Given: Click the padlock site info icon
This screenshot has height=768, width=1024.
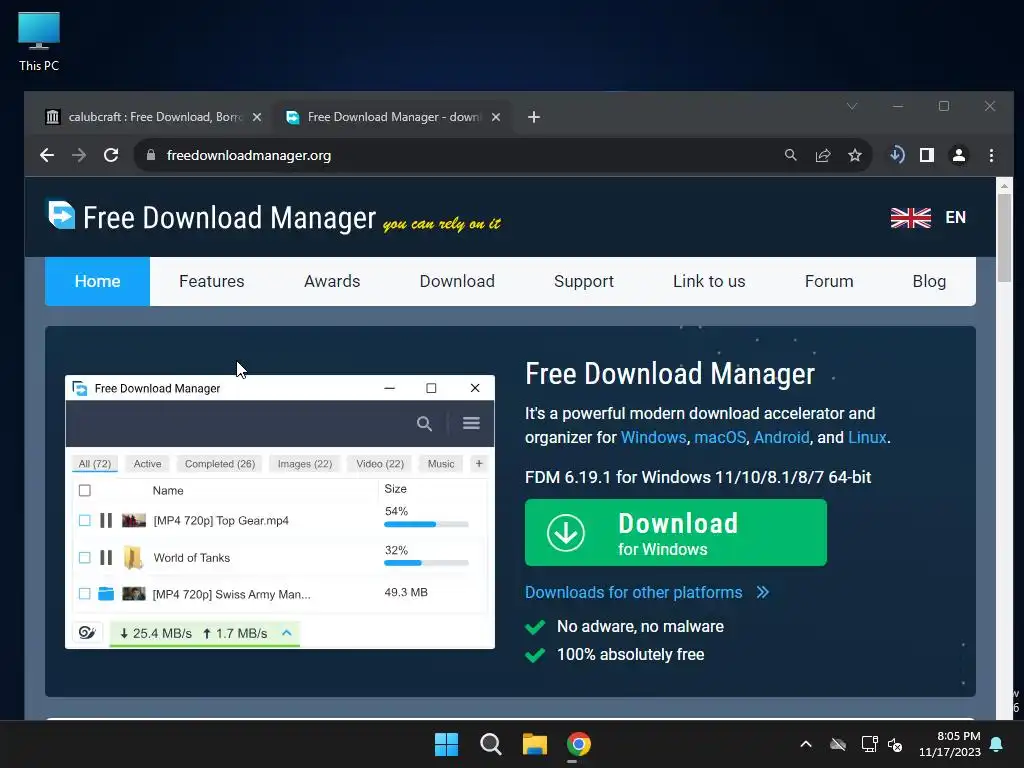Looking at the screenshot, I should click(151, 155).
